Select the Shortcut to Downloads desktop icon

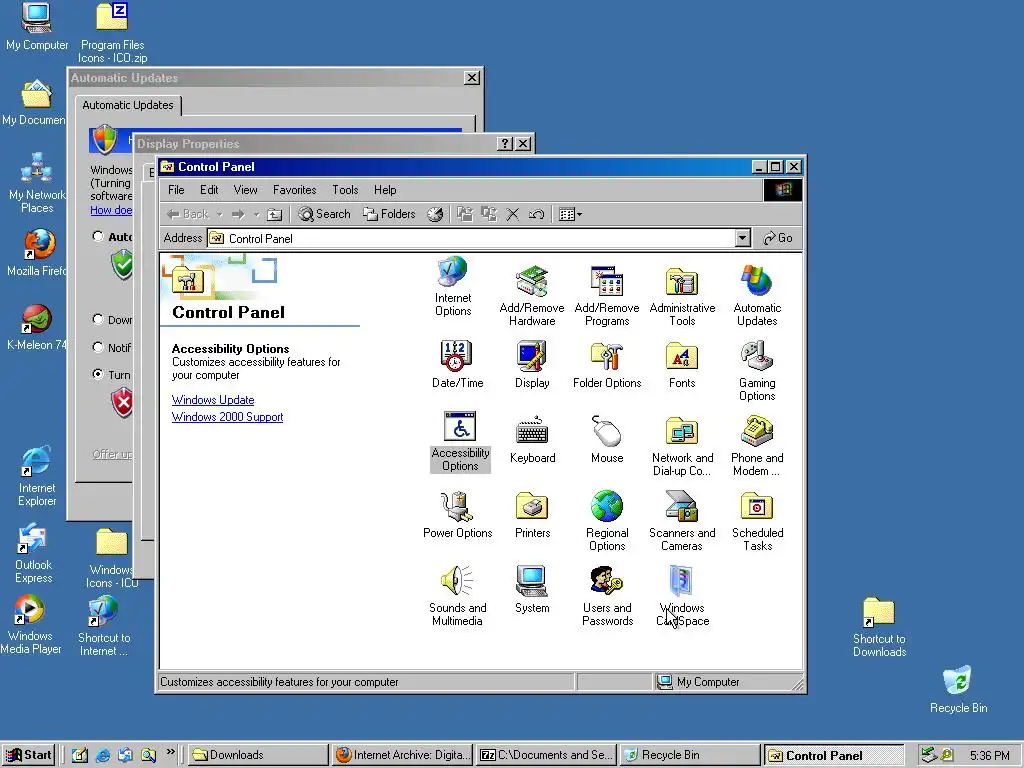click(879, 627)
